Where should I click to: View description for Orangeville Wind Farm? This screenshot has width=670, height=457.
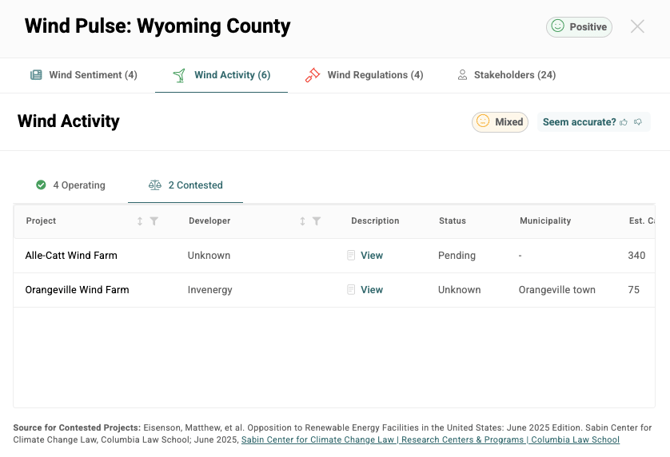(371, 290)
